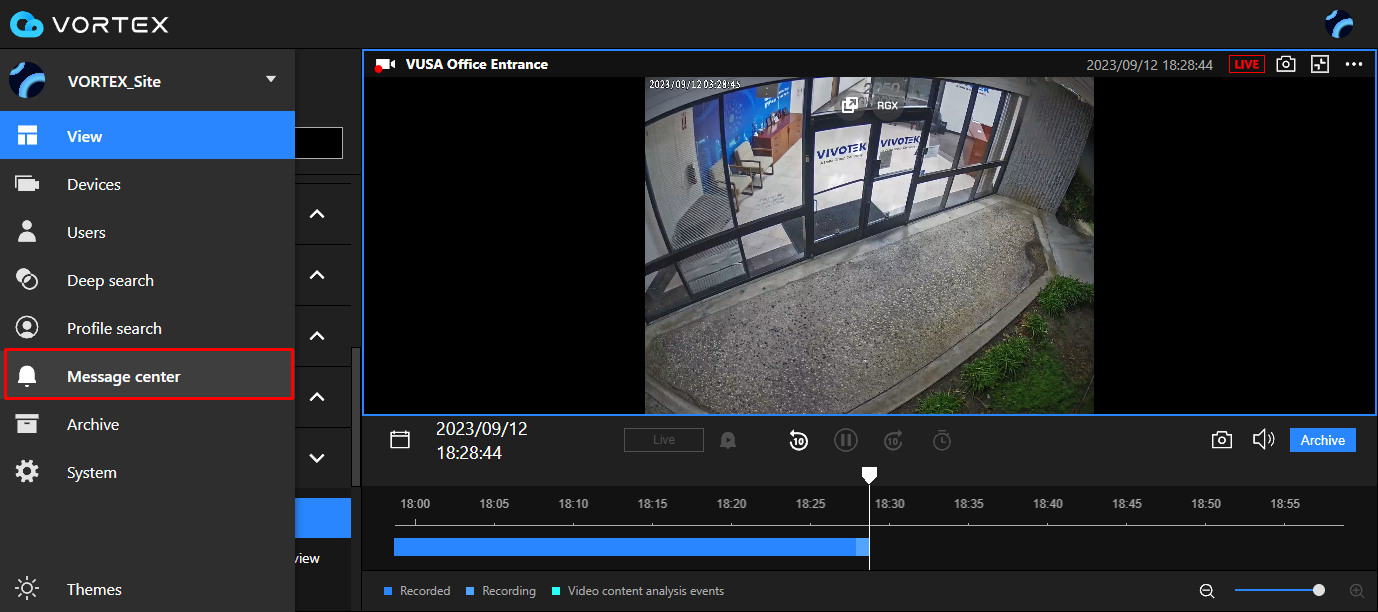Collapse the panel using the downward chevron
Screen dimensions: 1378x612
[317, 457]
